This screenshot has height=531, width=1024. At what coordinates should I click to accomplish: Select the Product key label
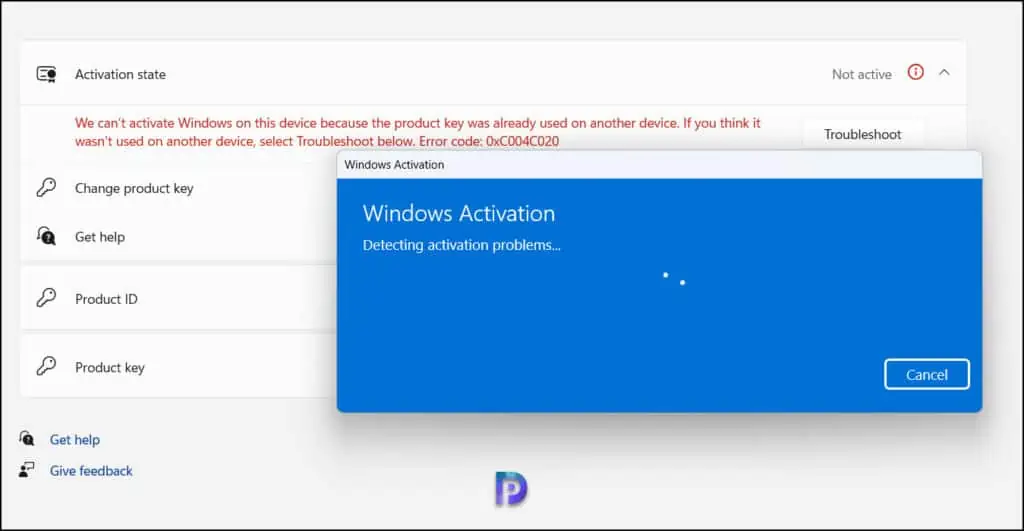110,367
